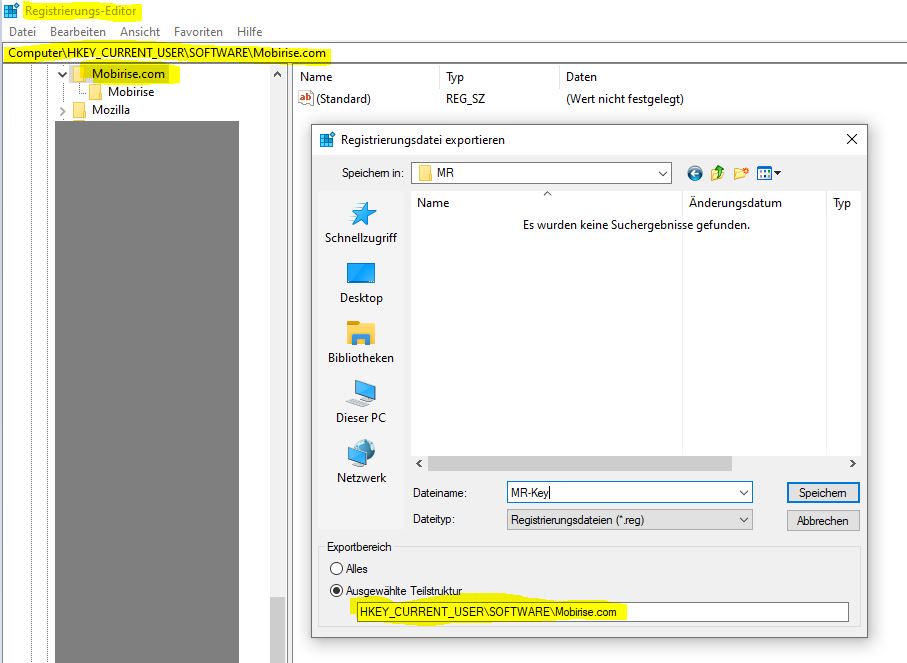Click the horizontal scrollbar in file list
This screenshot has width=907, height=663.
pos(580,464)
